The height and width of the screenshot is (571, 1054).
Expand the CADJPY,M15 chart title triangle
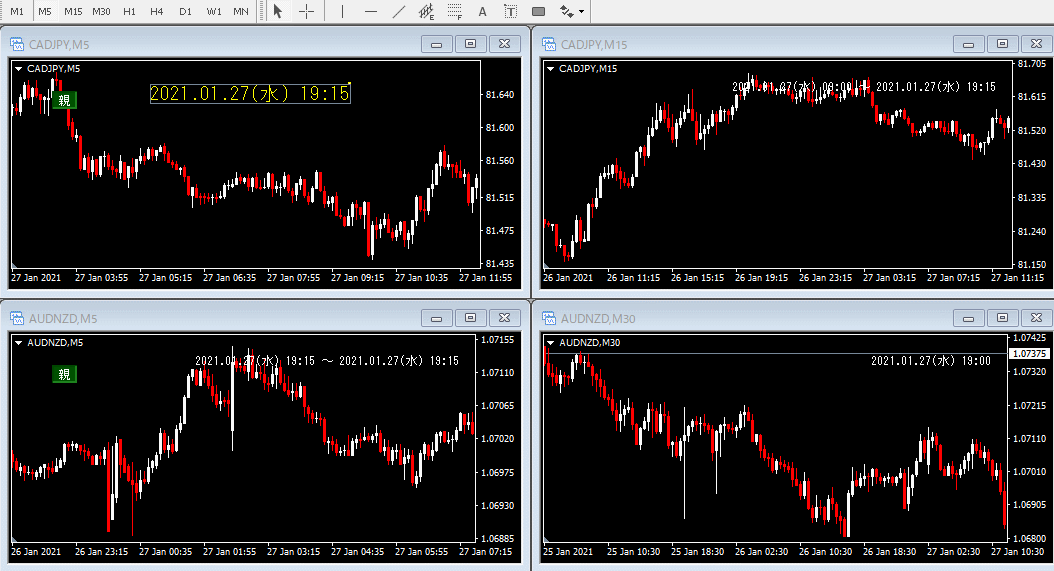tap(551, 69)
